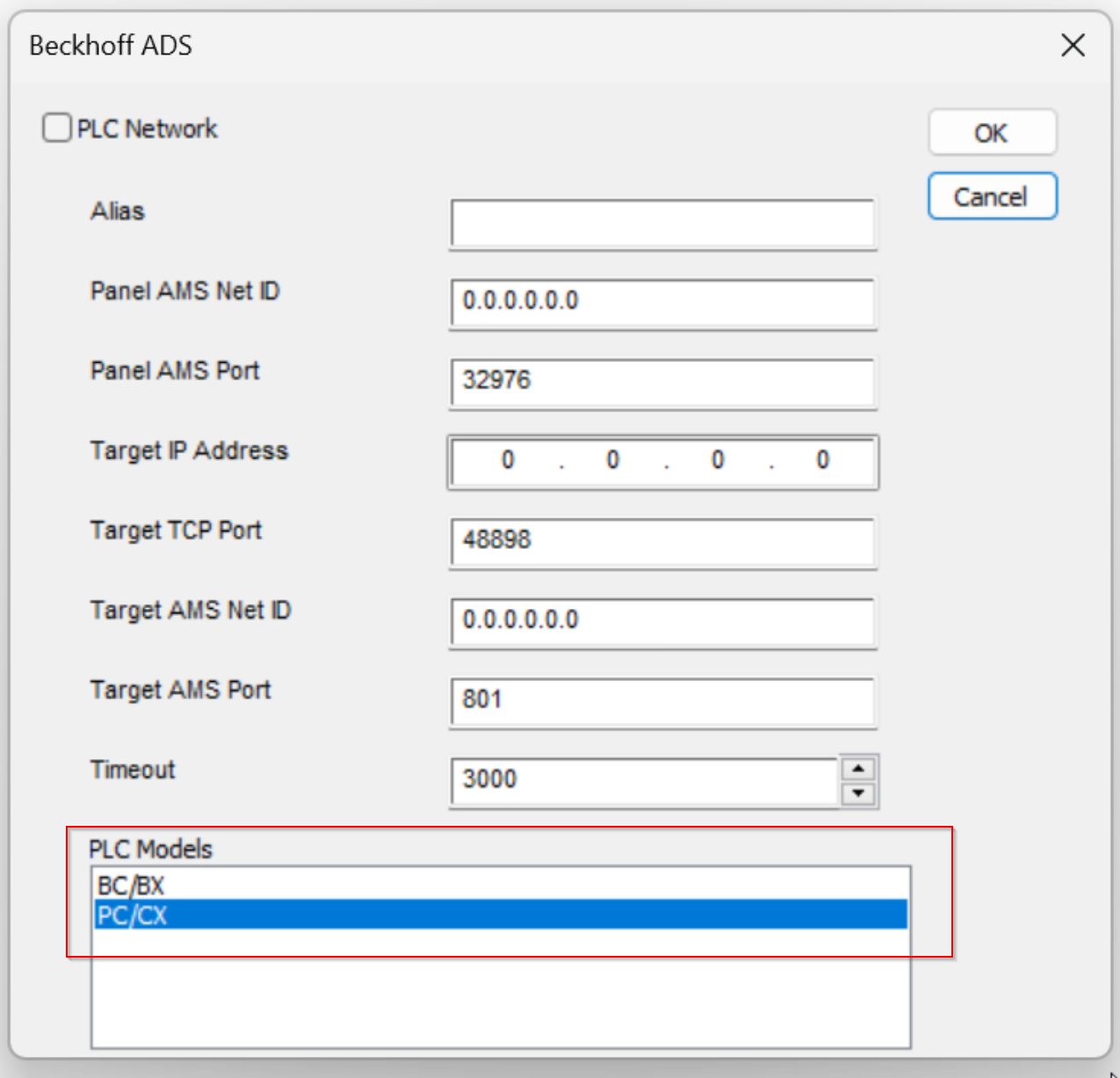The width and height of the screenshot is (1120, 1078).
Task: Choose PC/CX in PLC Models list
Action: click(501, 915)
